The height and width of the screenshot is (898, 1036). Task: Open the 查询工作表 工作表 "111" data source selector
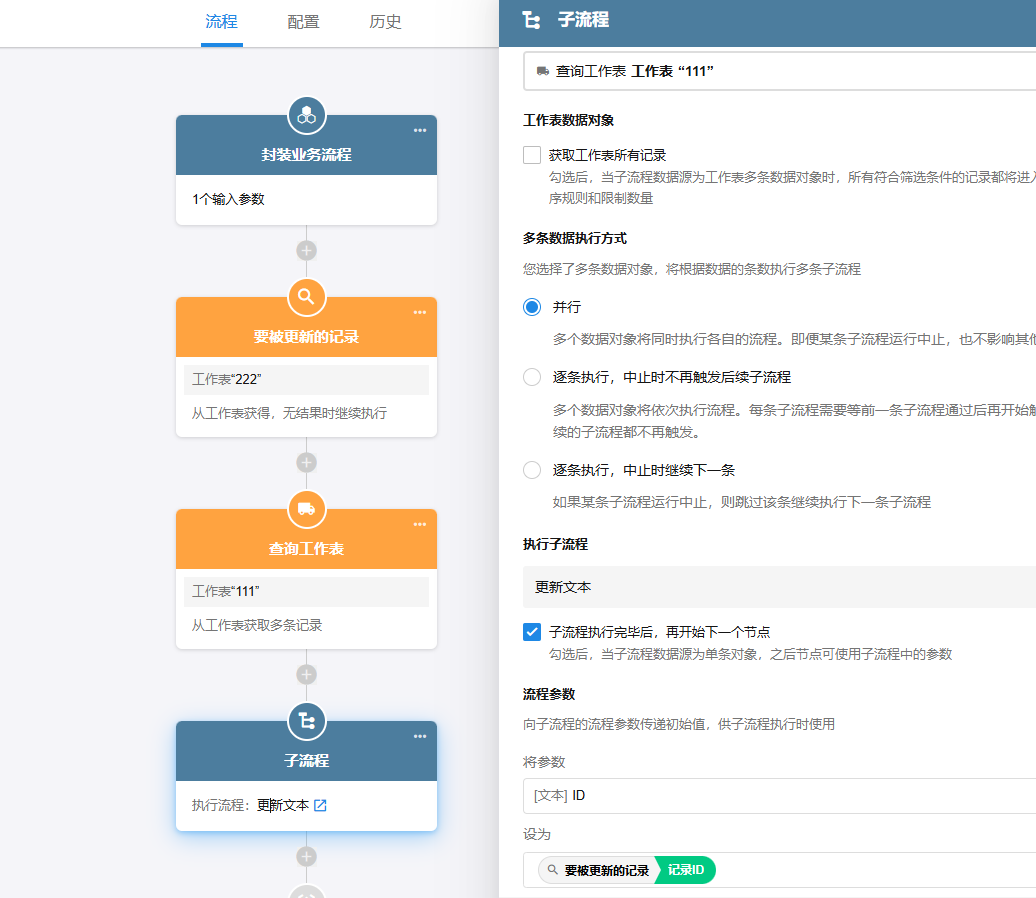[x=778, y=71]
